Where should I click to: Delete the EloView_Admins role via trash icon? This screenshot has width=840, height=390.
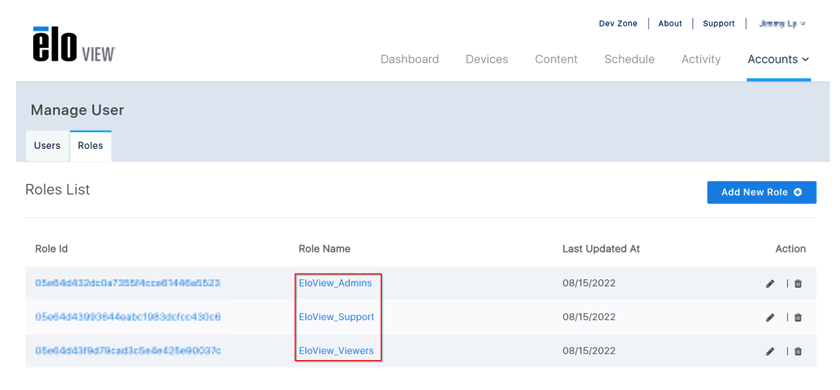pyautogui.click(x=798, y=283)
